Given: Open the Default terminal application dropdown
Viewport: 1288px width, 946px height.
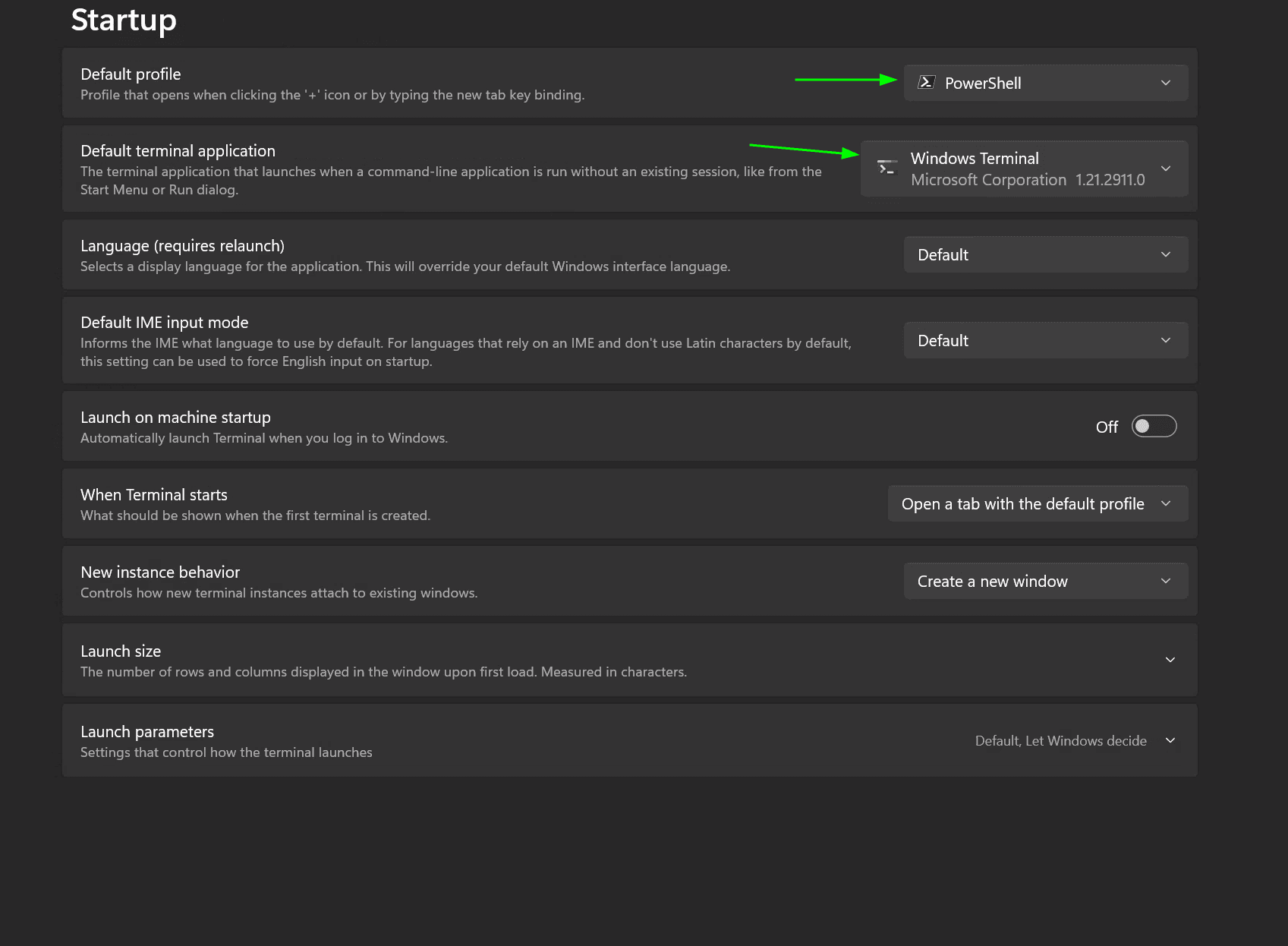Looking at the screenshot, I should (1024, 169).
